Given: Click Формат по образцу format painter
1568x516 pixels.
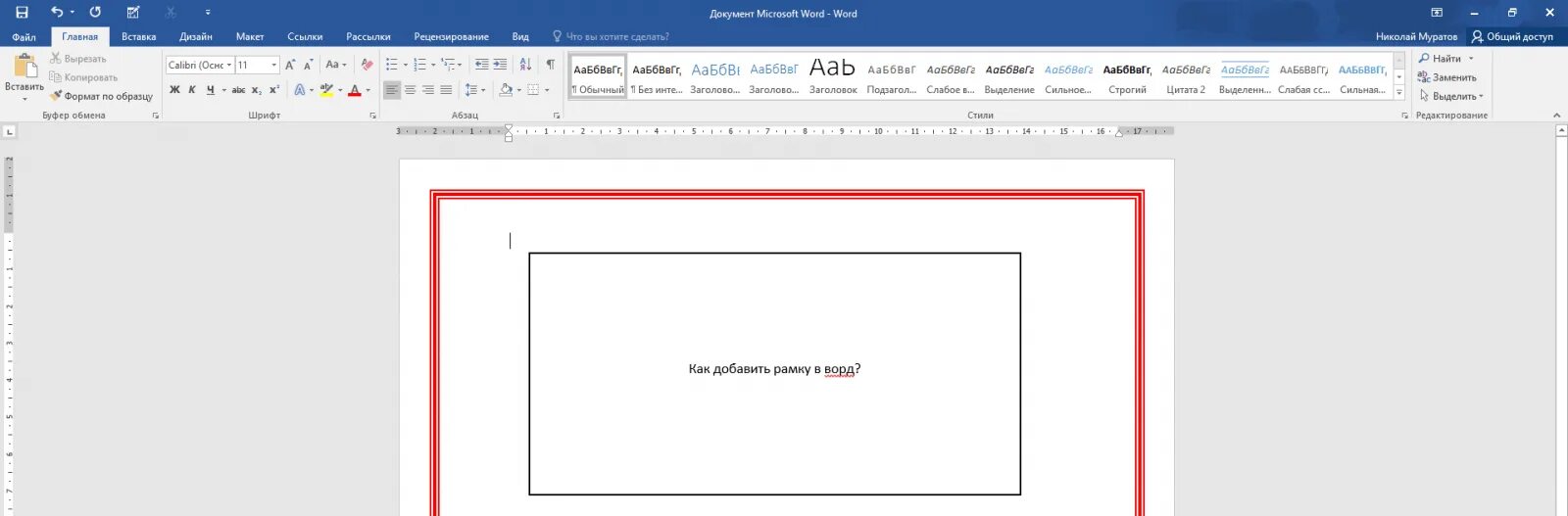Looking at the screenshot, I should point(102,96).
